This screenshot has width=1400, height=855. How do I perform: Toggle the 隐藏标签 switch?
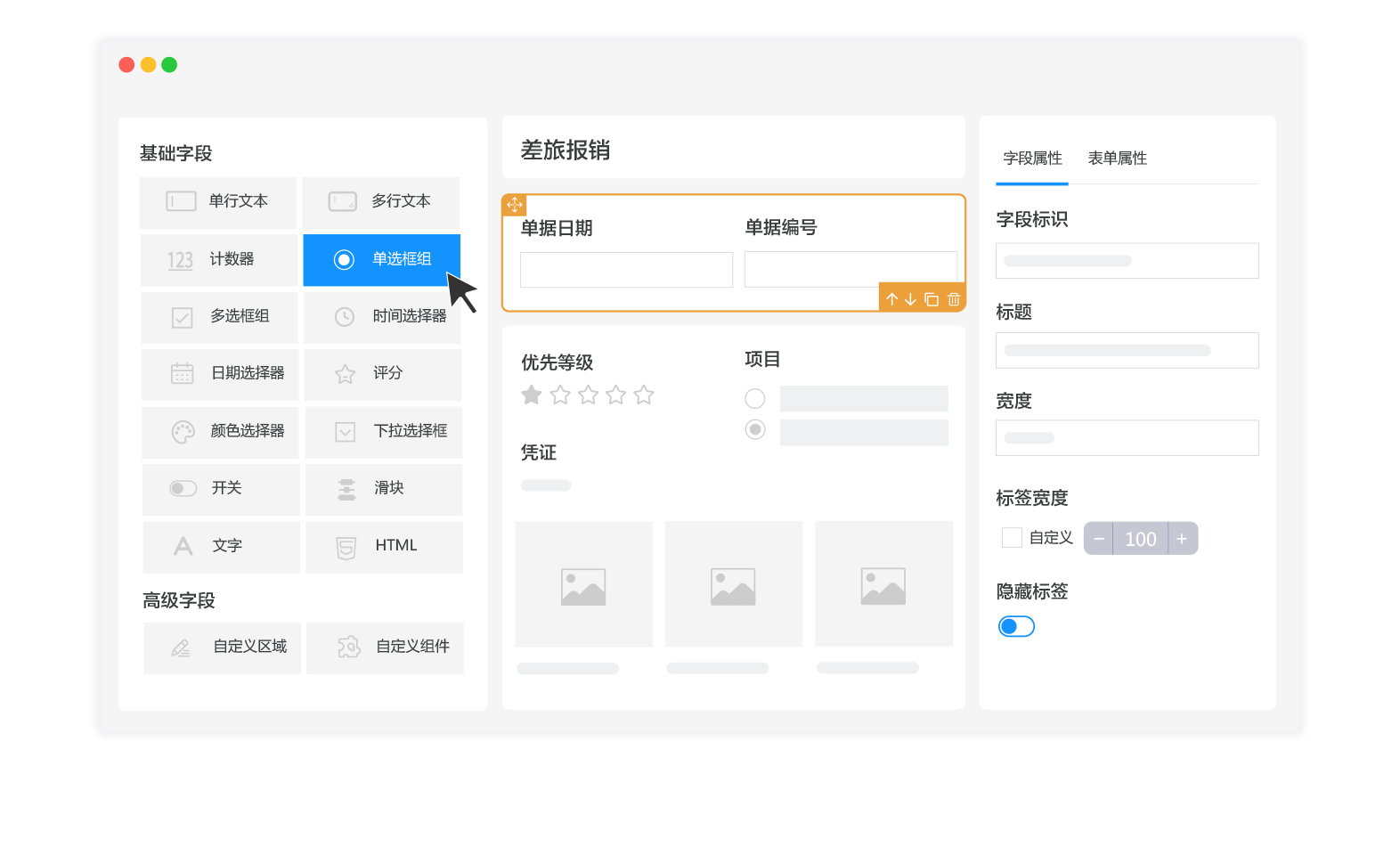tap(1016, 627)
